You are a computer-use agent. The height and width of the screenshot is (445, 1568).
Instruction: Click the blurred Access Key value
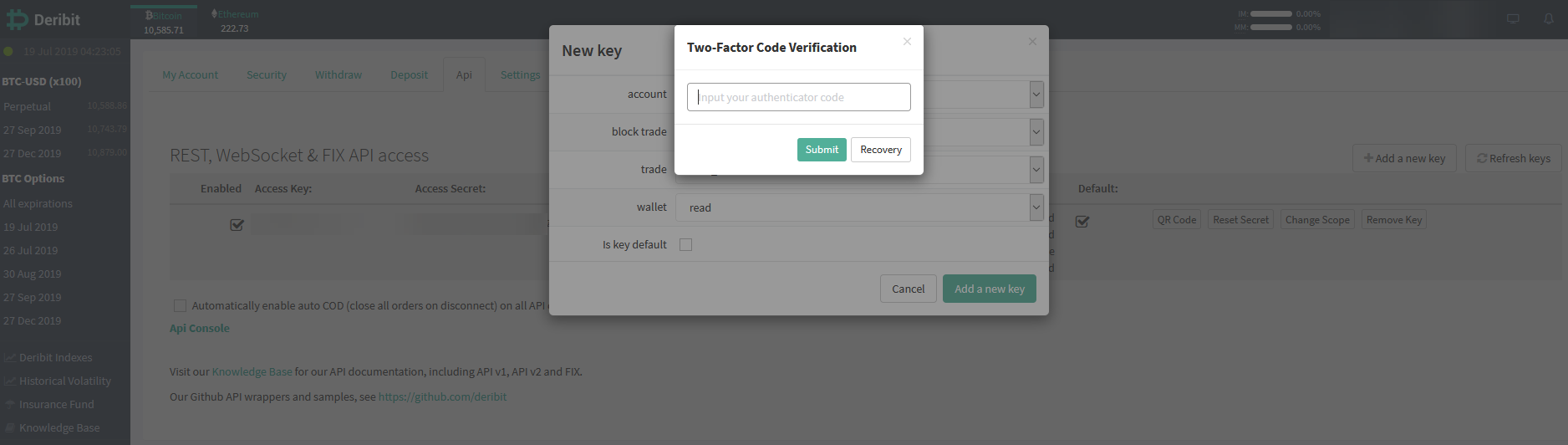click(x=308, y=224)
